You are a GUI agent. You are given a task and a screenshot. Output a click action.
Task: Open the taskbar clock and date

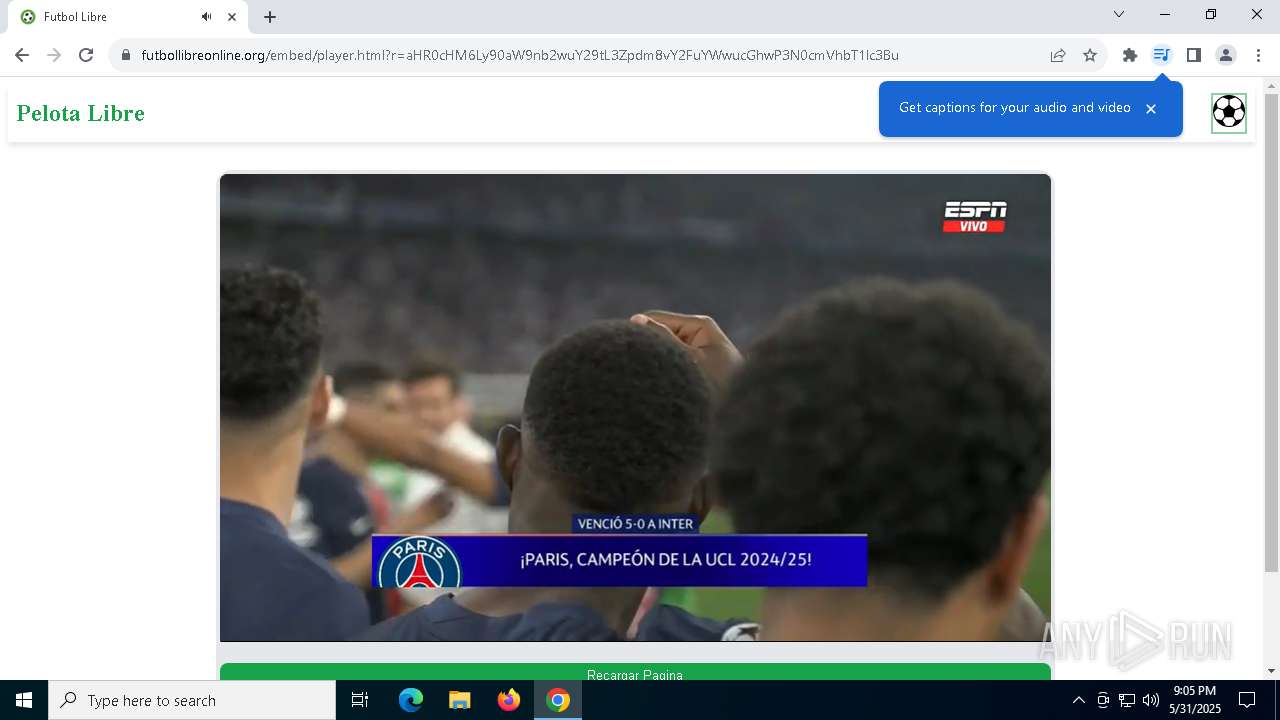pos(1195,700)
